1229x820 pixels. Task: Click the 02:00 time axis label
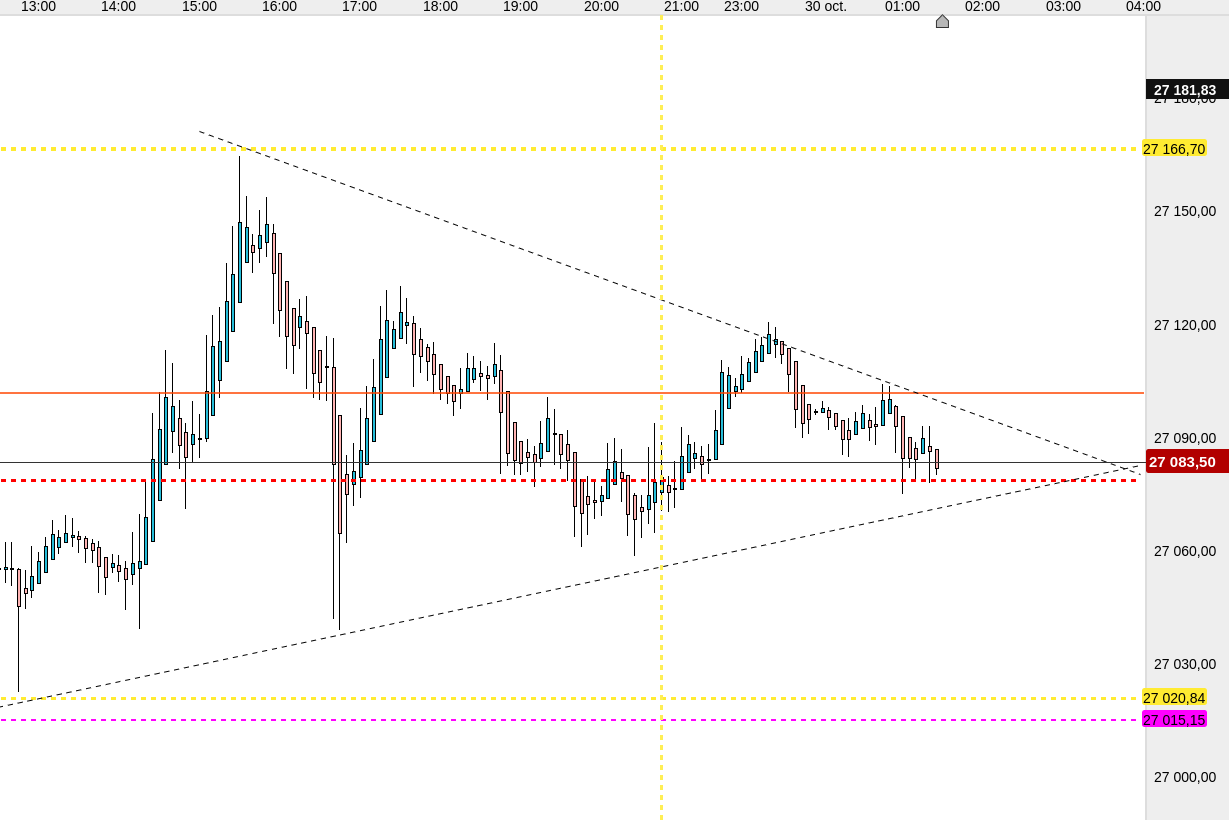[982, 6]
